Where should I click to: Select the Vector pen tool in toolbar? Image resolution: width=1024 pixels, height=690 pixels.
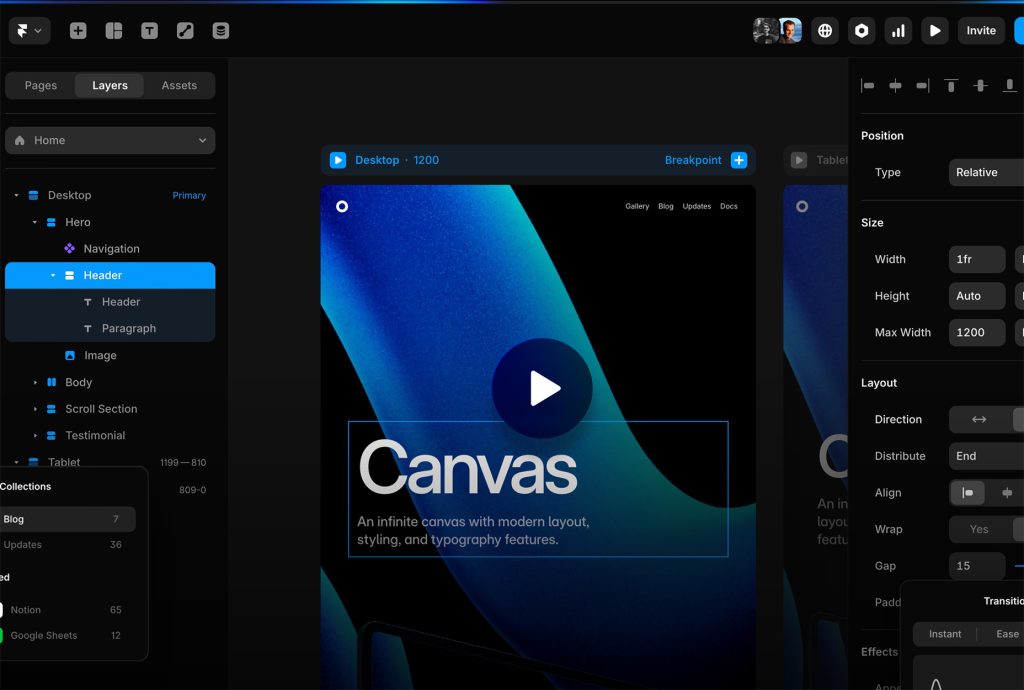[x=185, y=31]
